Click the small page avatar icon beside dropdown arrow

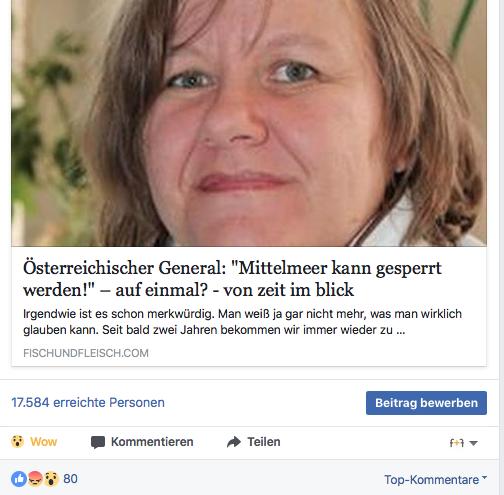pos(457,443)
